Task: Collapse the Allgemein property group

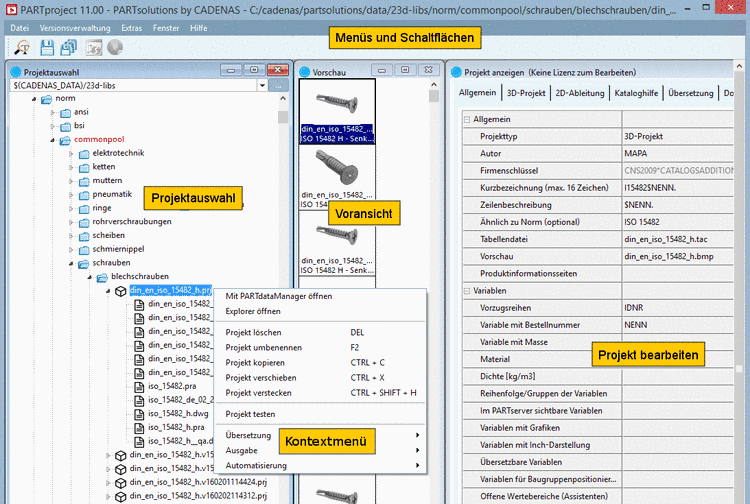Action: coord(467,120)
